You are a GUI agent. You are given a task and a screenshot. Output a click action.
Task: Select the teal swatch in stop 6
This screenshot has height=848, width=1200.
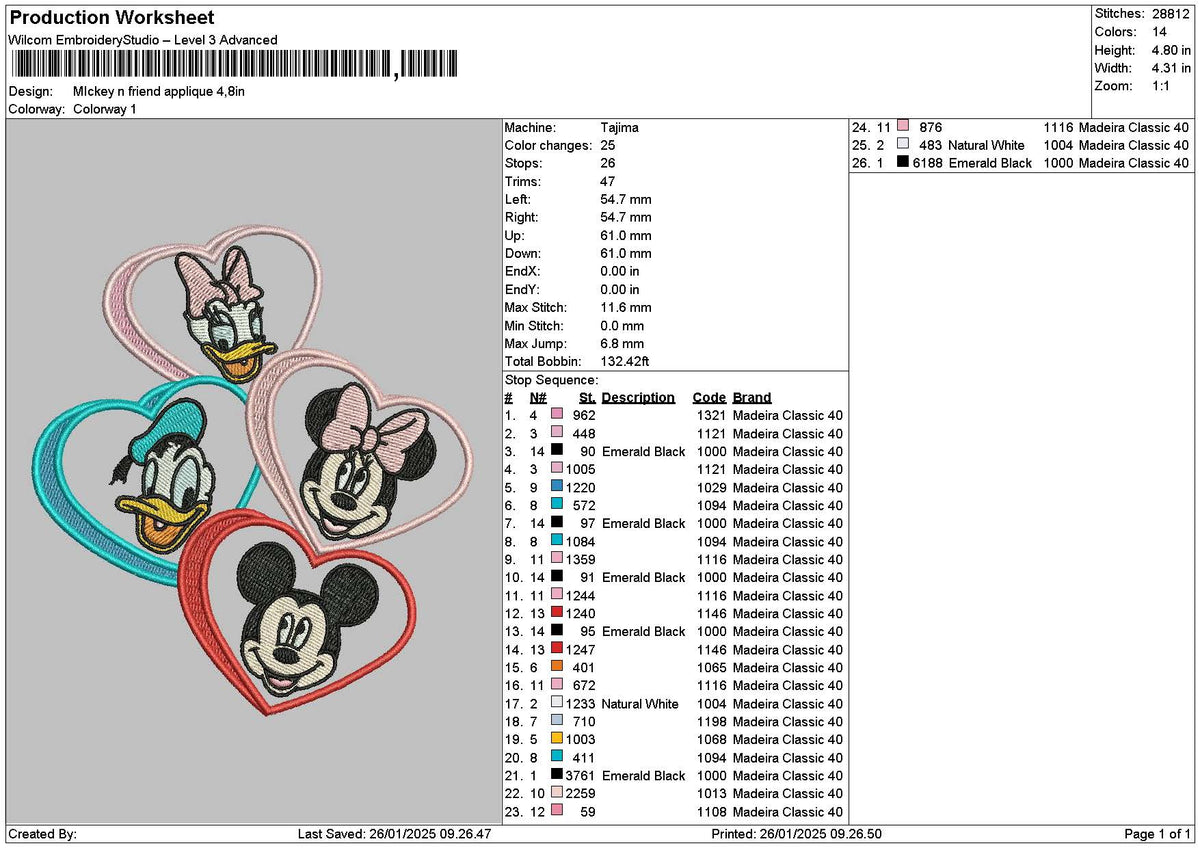[557, 505]
